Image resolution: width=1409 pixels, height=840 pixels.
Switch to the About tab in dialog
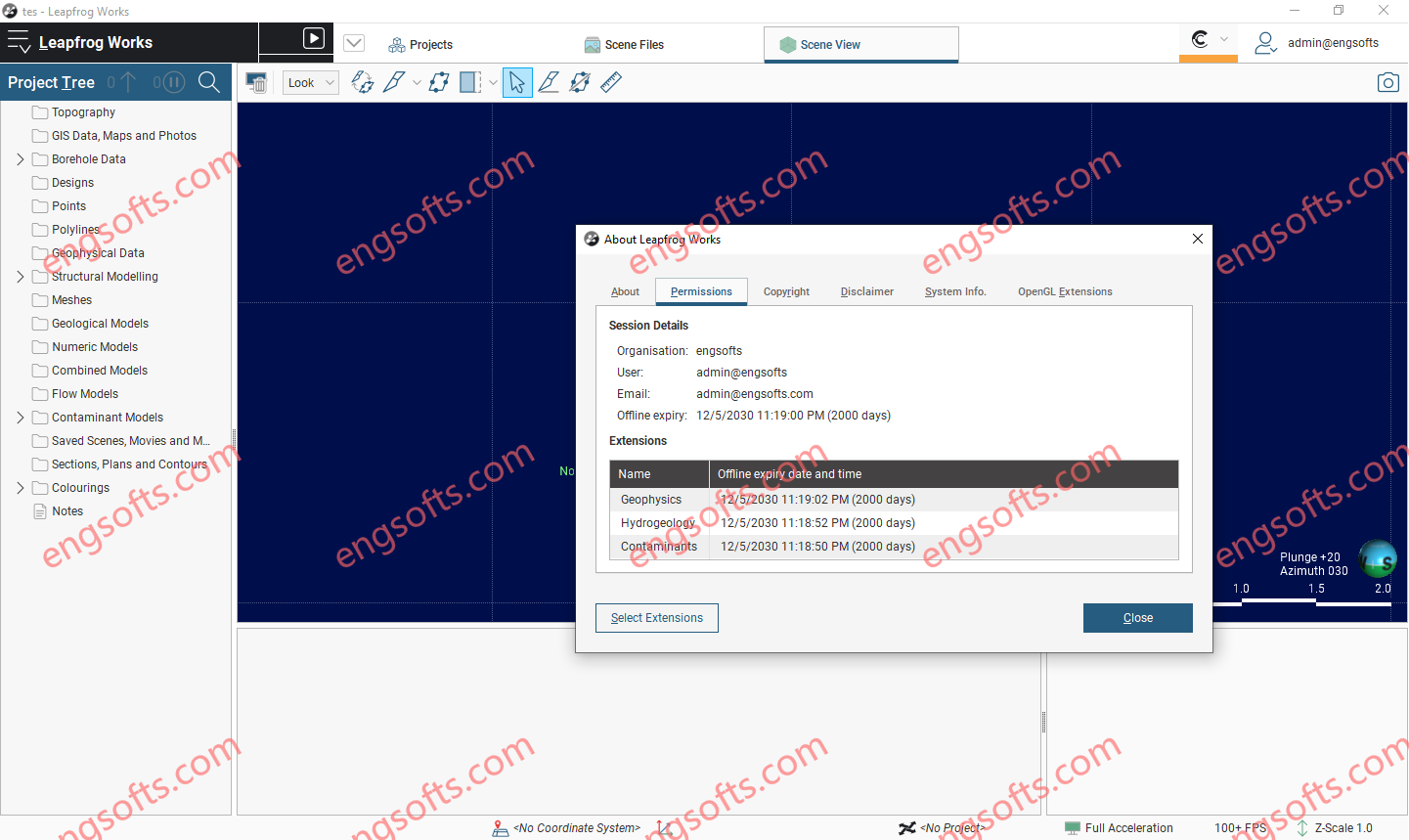(x=625, y=291)
